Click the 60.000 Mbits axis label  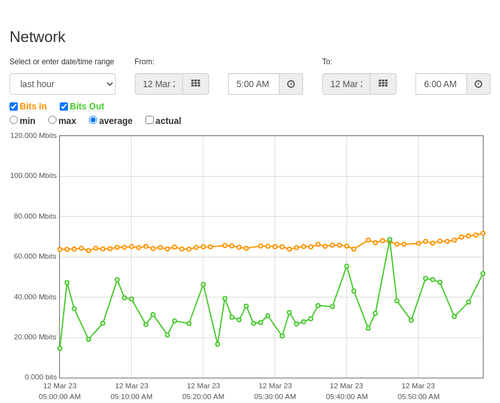[35, 256]
